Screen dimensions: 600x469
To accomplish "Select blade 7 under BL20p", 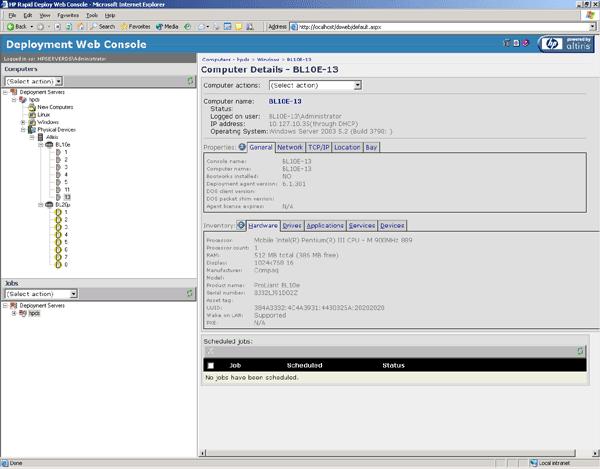I will pyautogui.click(x=66, y=257).
